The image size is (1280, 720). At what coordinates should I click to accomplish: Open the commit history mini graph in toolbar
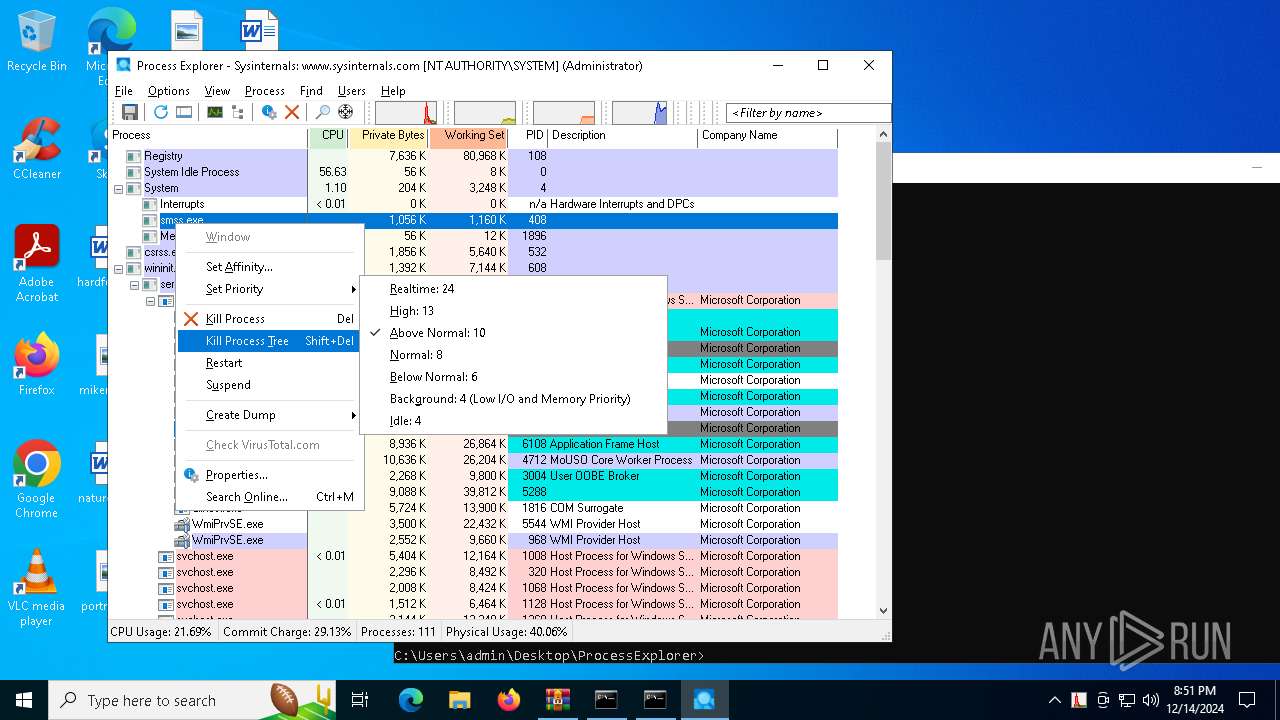click(x=485, y=113)
